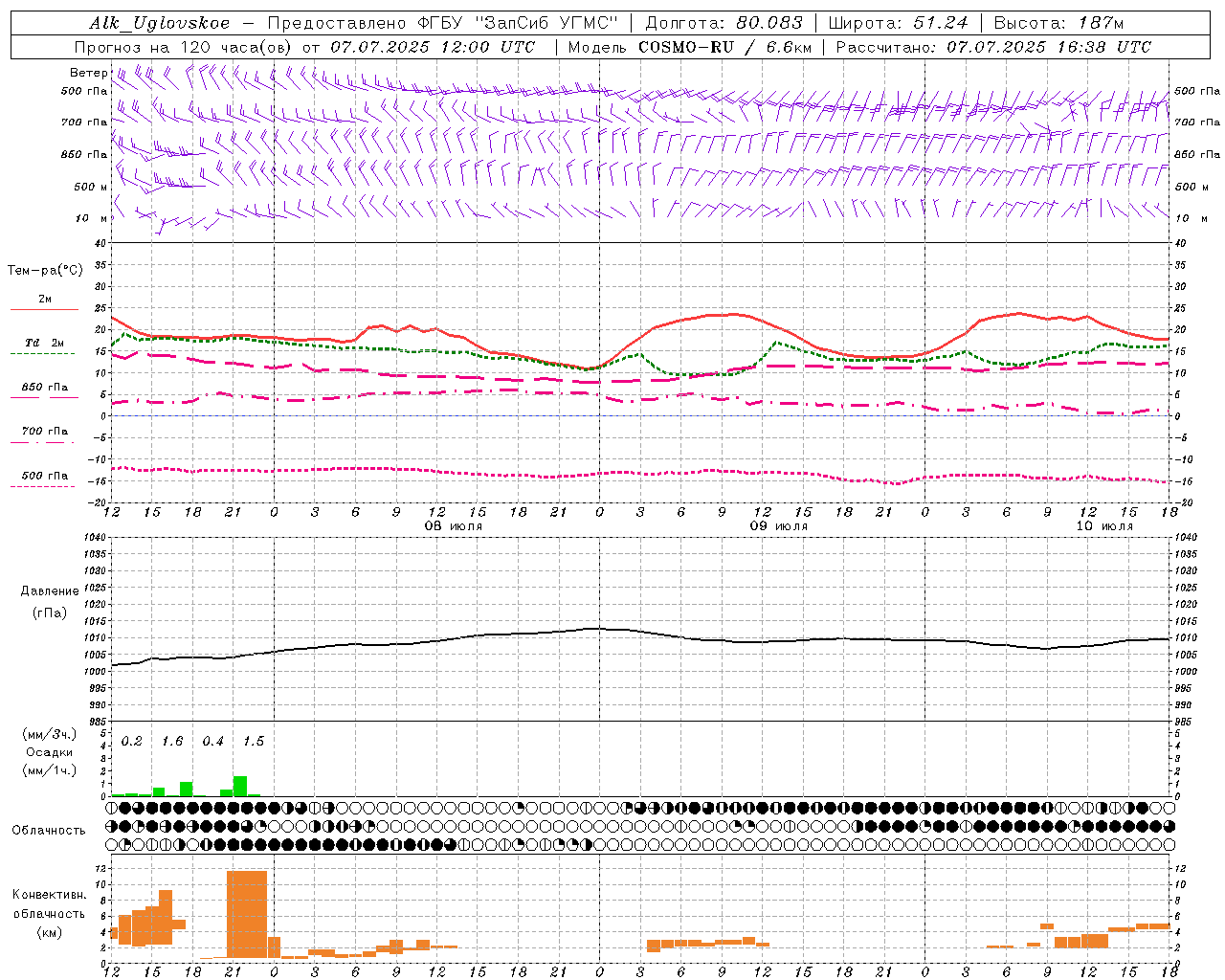Click the (мм/1ч.) units label

[49, 770]
